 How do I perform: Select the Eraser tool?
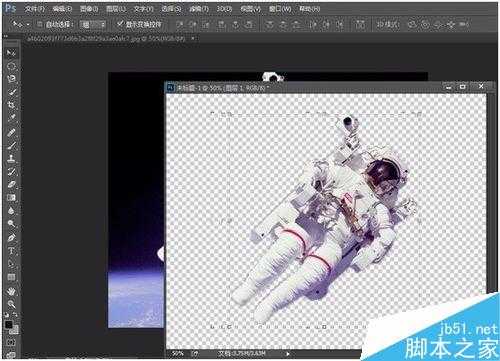(x=11, y=184)
